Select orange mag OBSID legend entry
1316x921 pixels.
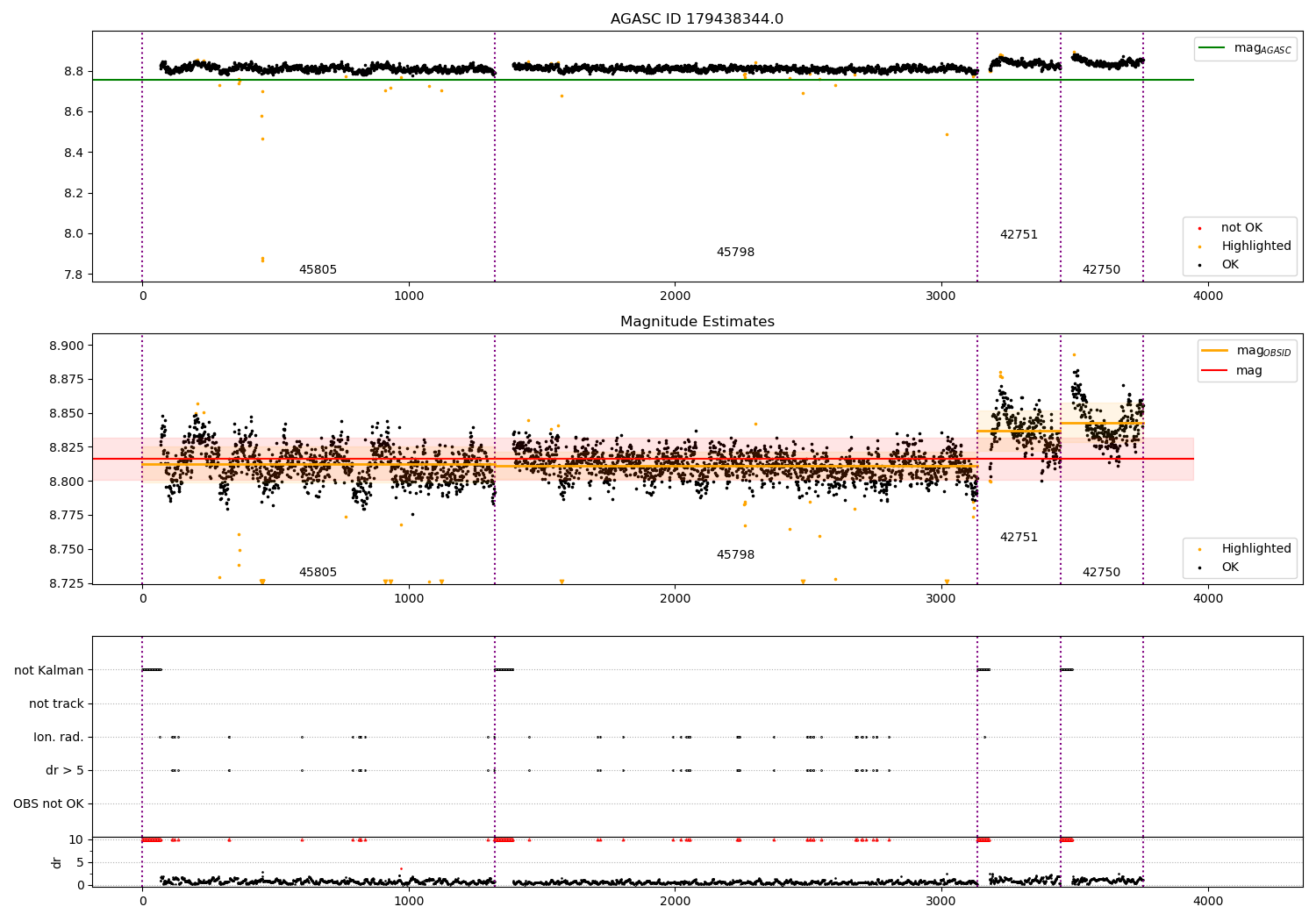(x=1247, y=351)
